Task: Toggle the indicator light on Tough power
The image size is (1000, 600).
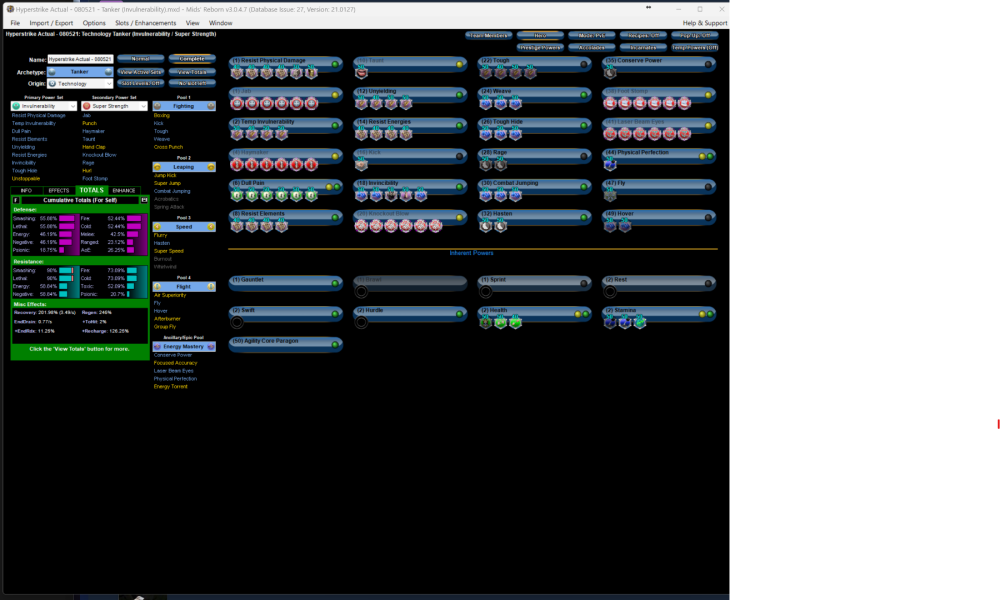Action: point(584,63)
